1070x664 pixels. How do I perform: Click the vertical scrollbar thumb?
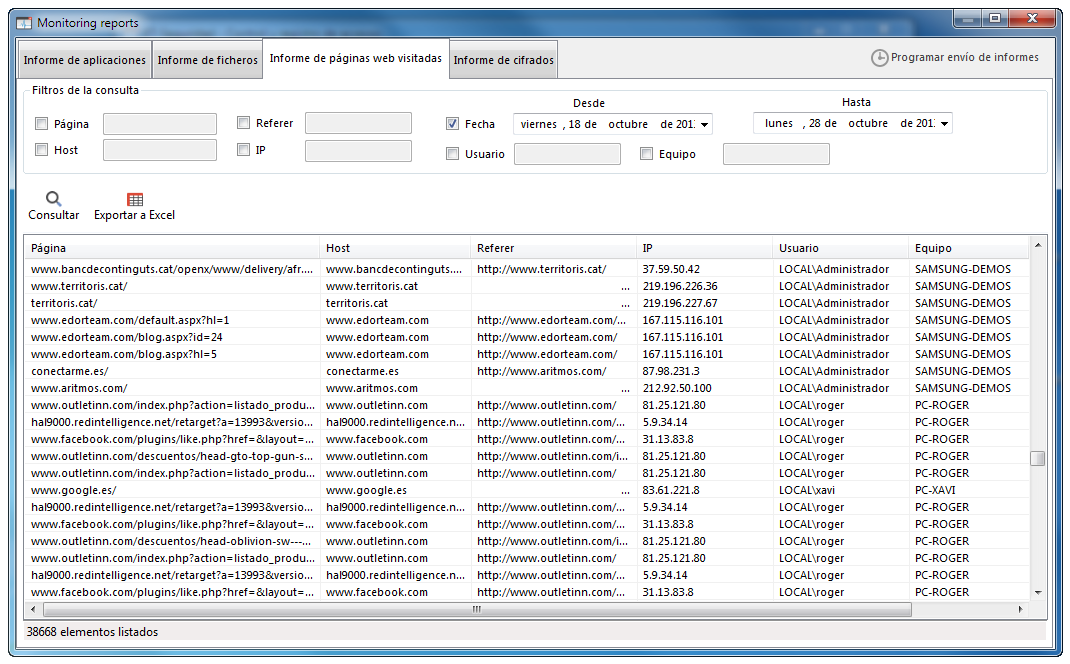[1038, 458]
